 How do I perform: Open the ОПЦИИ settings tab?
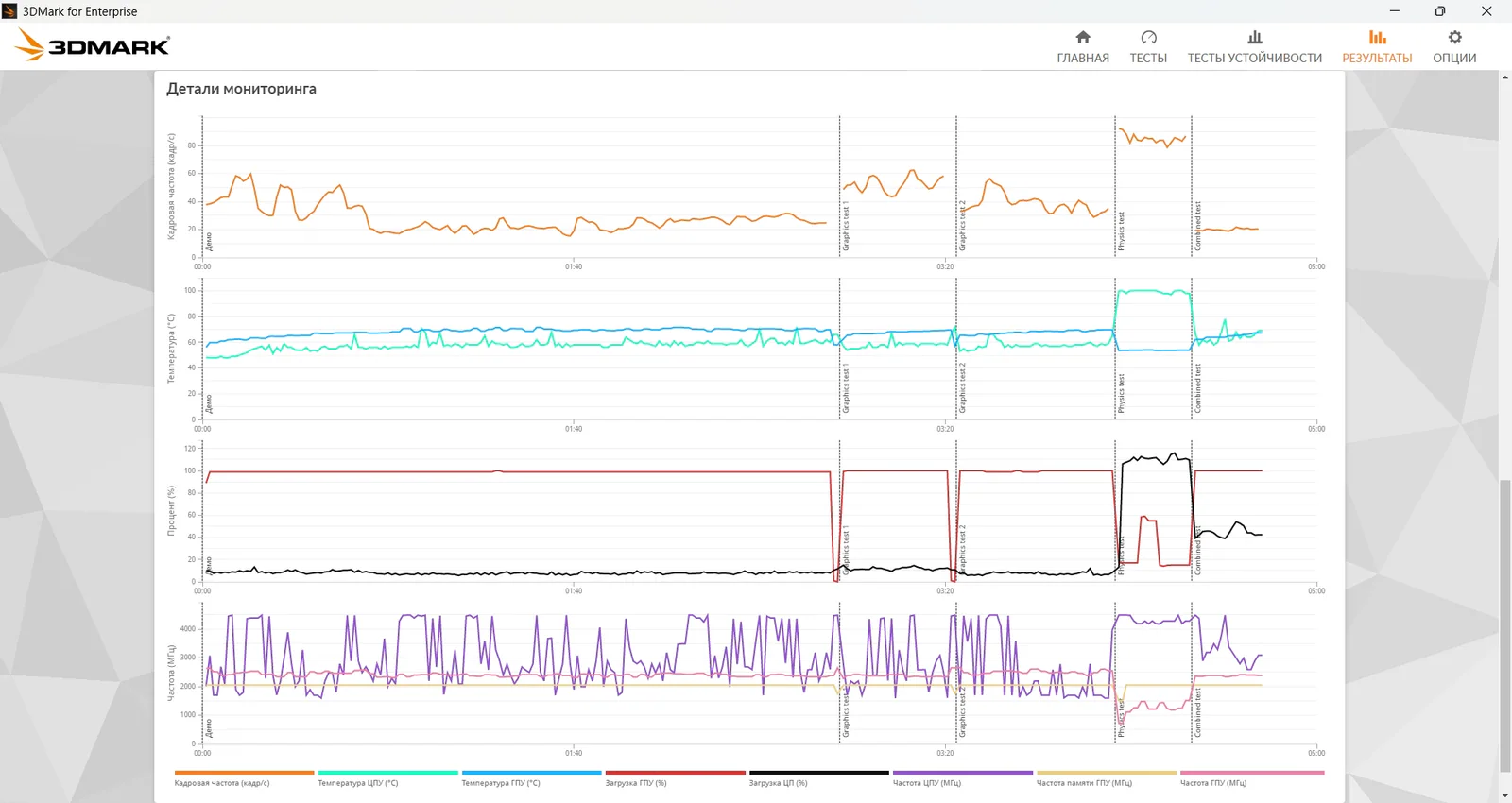pyautogui.click(x=1454, y=46)
